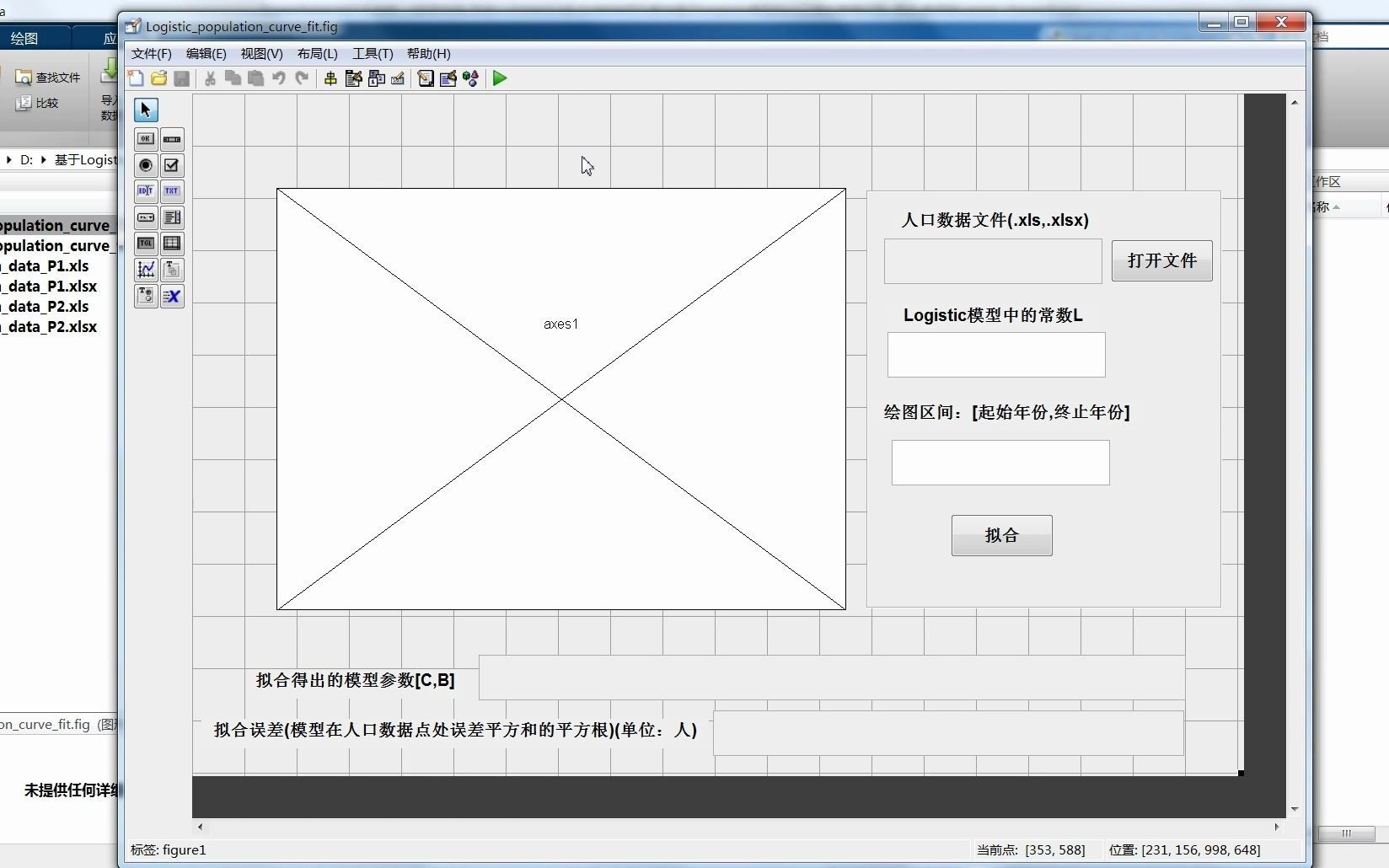Select the 打开文件 button in the layout
Image resolution: width=1389 pixels, height=868 pixels.
(1162, 260)
